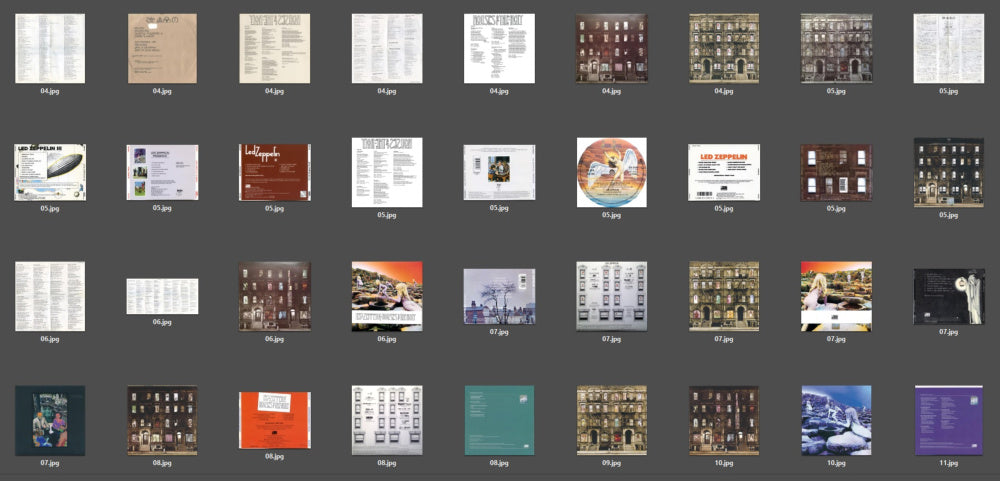Click the orange back cover thumbnail labeled 08.jpg
Image resolution: width=1000 pixels, height=481 pixels.
pyautogui.click(x=275, y=420)
